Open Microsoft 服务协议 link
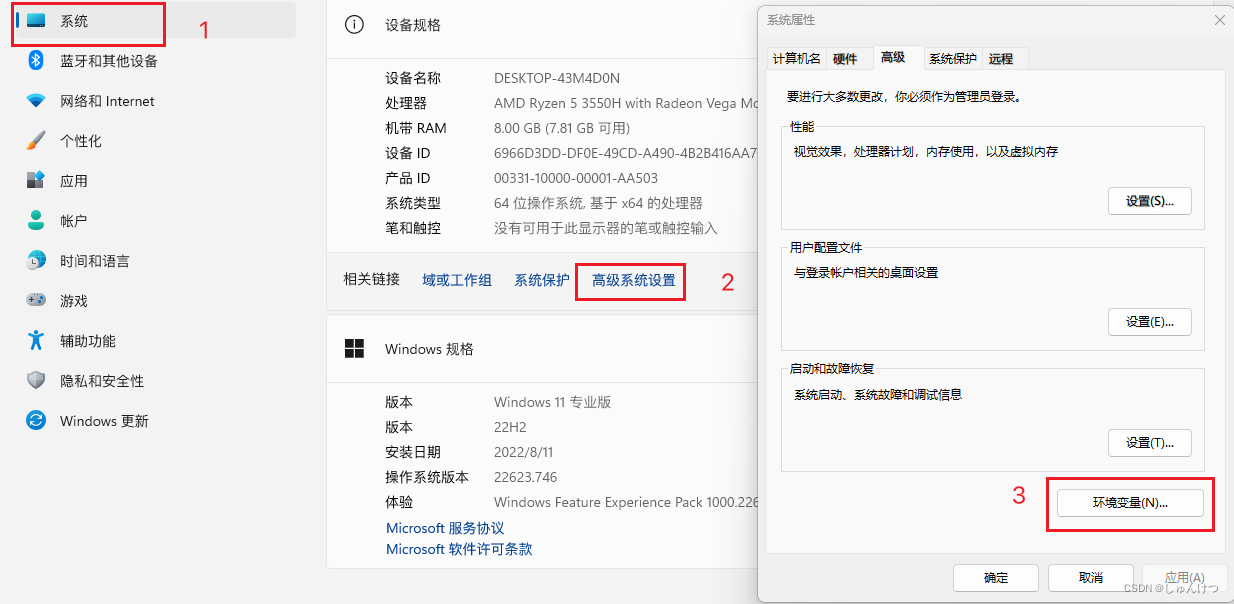The width and height of the screenshot is (1234, 604). pos(445,528)
